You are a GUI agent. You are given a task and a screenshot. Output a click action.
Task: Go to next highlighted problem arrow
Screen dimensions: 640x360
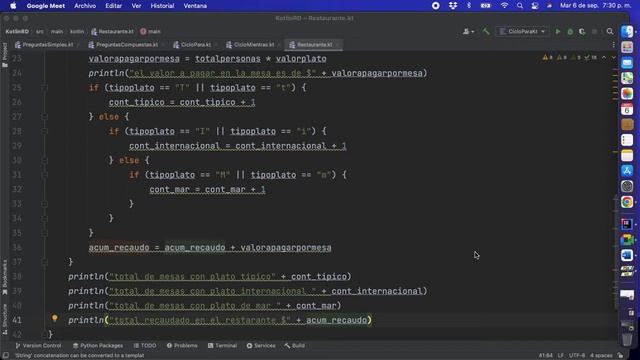click(613, 58)
